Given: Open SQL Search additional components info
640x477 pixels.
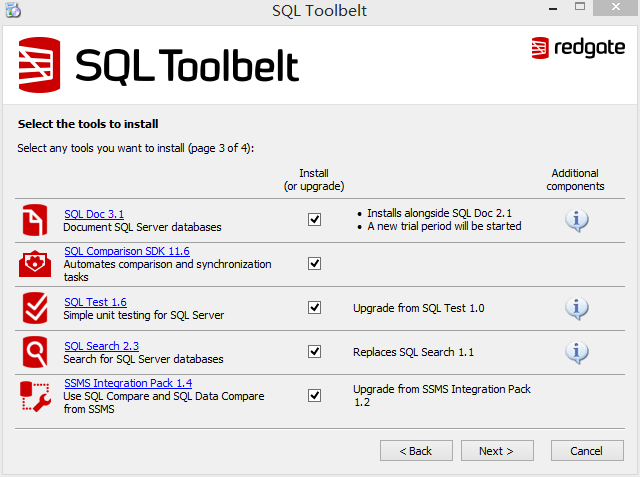Looking at the screenshot, I should pyautogui.click(x=576, y=352).
